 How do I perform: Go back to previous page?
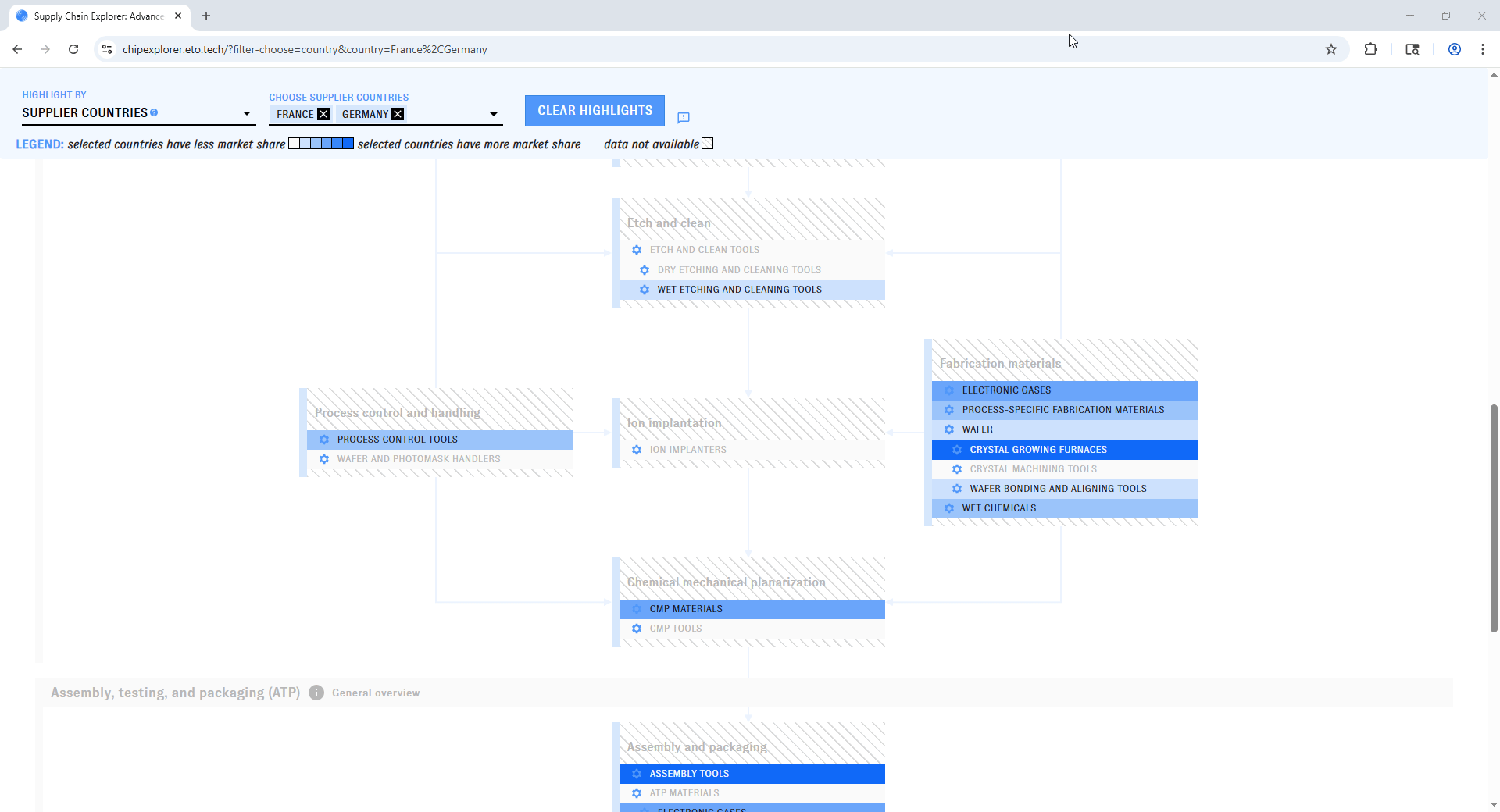tap(17, 49)
